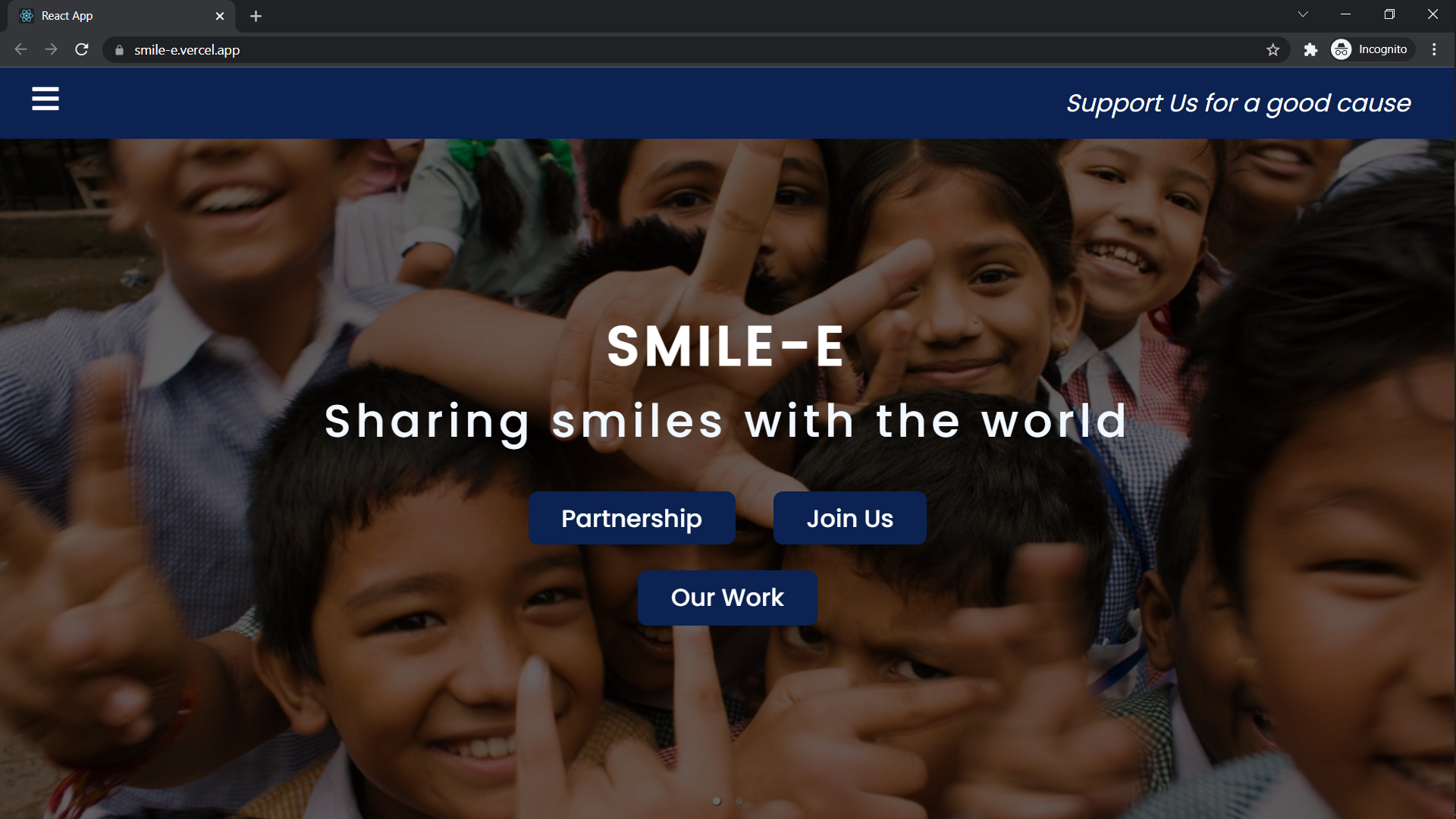Screen dimensions: 1456x819
Task: Expand the tab search chevron
Action: pyautogui.click(x=1303, y=14)
